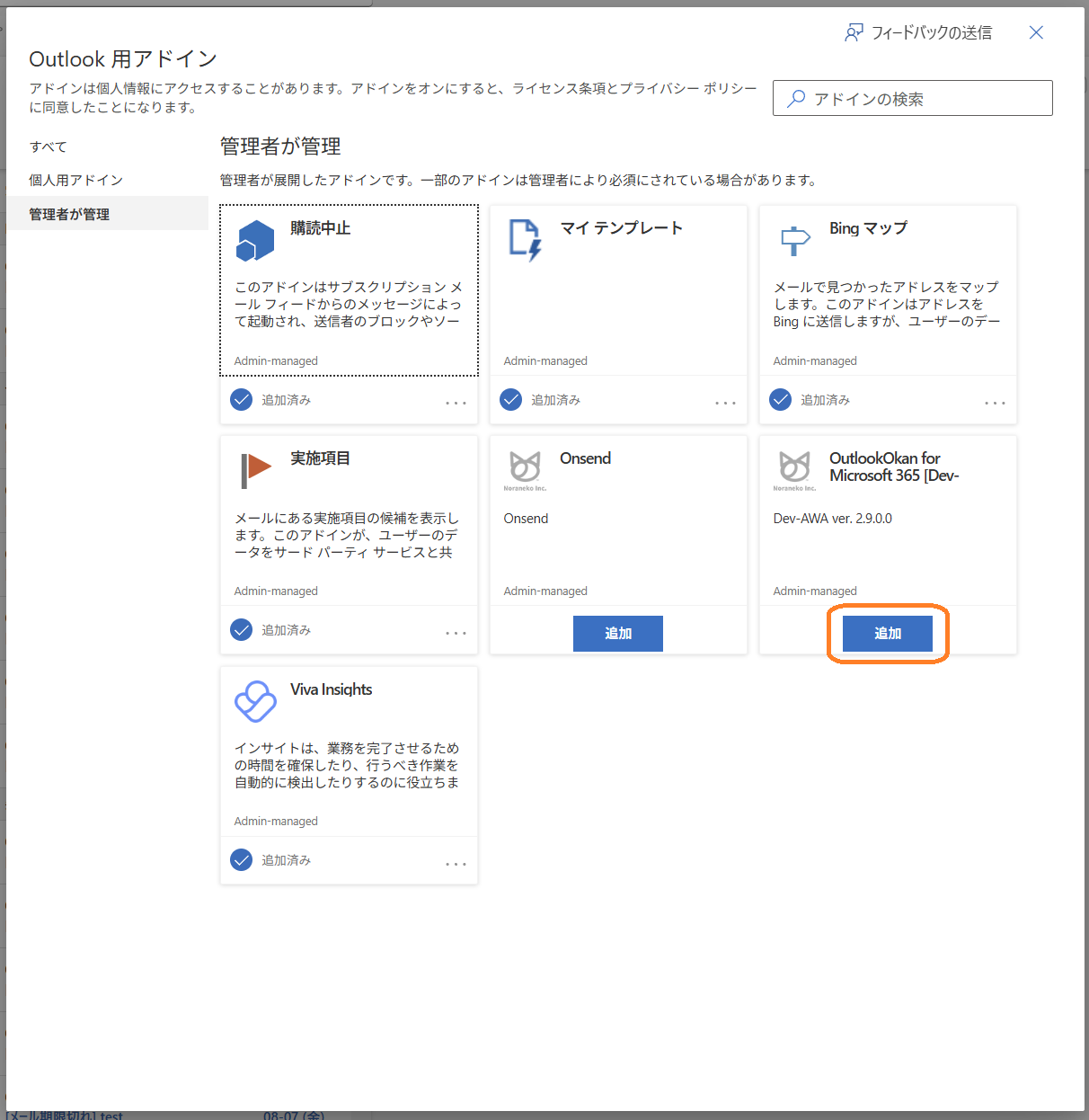Viewport: 1089px width, 1120px height.
Task: Toggle 追加済み checkmark on 購読中止 card
Action: click(241, 399)
